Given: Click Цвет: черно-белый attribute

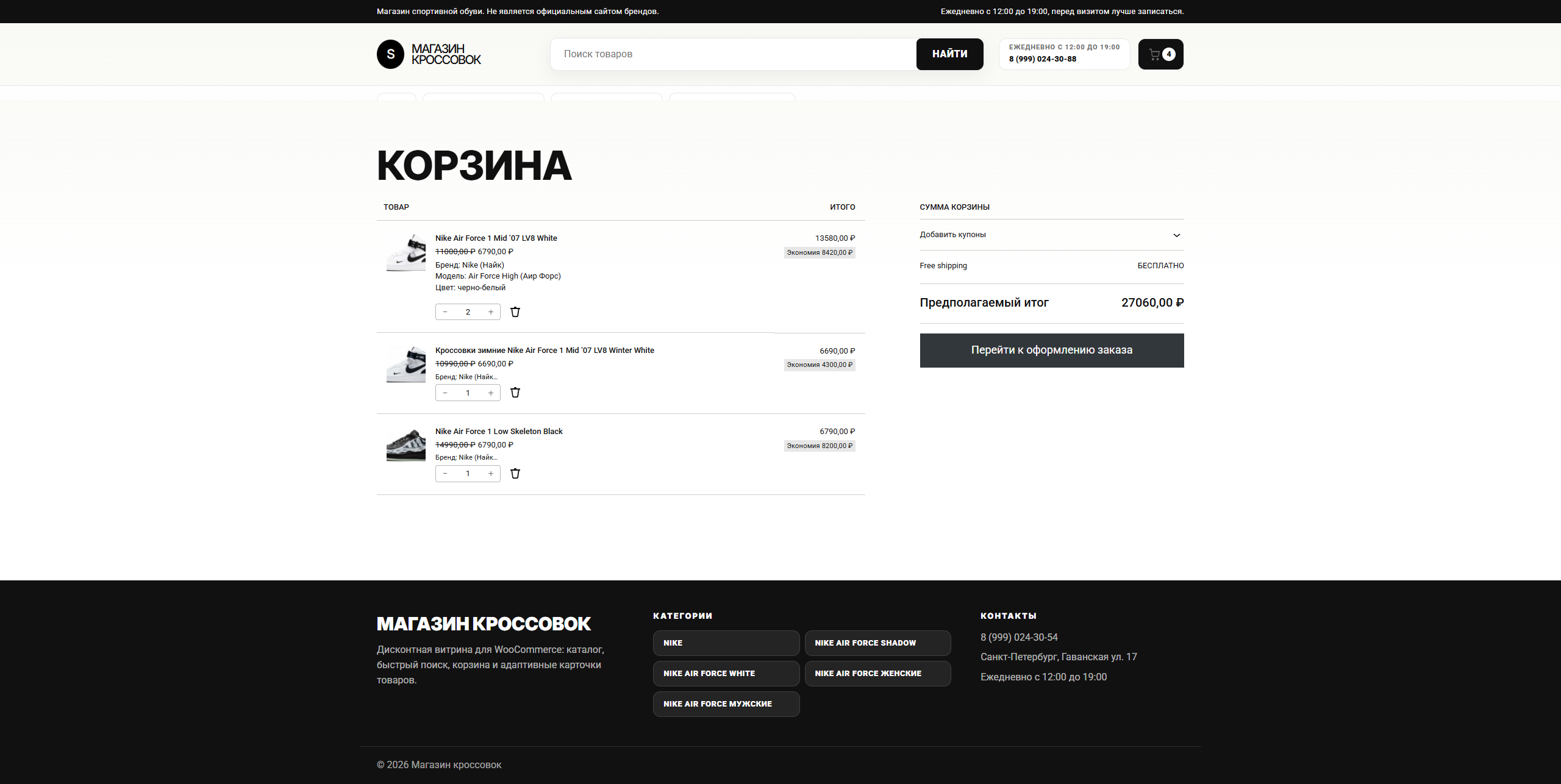Looking at the screenshot, I should (470, 288).
